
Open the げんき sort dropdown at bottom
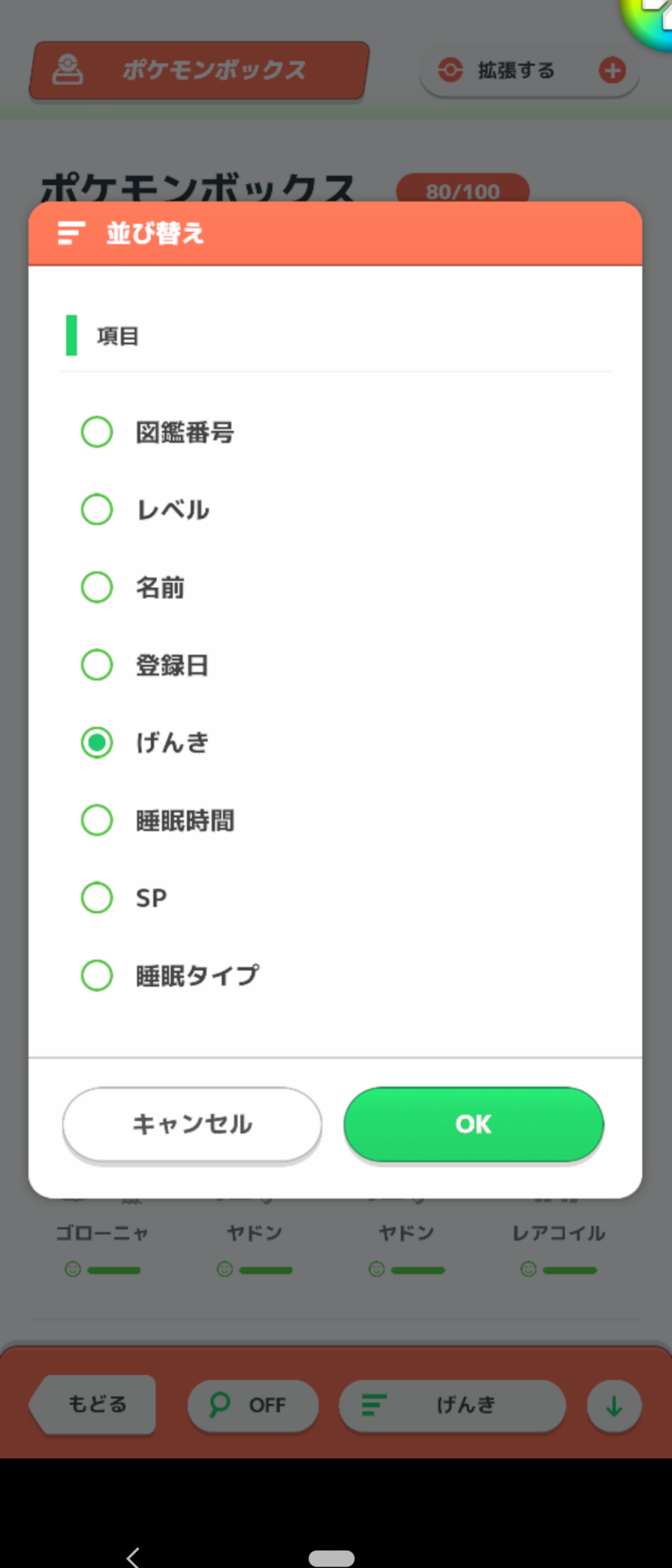pyautogui.click(x=452, y=1405)
